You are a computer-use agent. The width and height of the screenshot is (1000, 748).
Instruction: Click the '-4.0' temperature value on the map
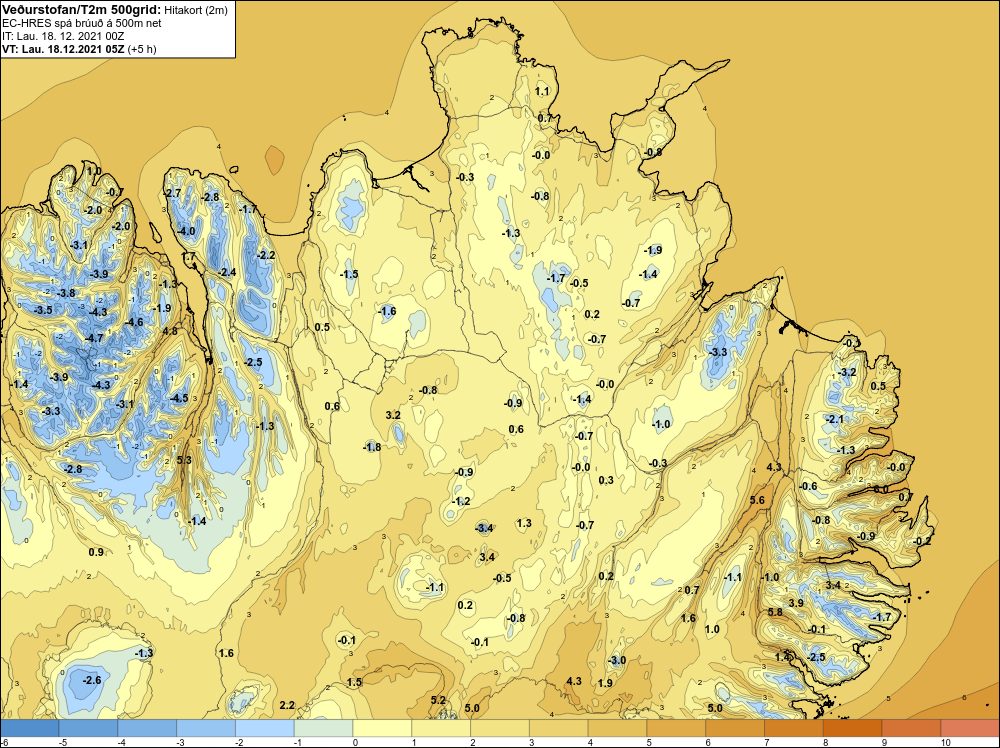[x=186, y=231]
